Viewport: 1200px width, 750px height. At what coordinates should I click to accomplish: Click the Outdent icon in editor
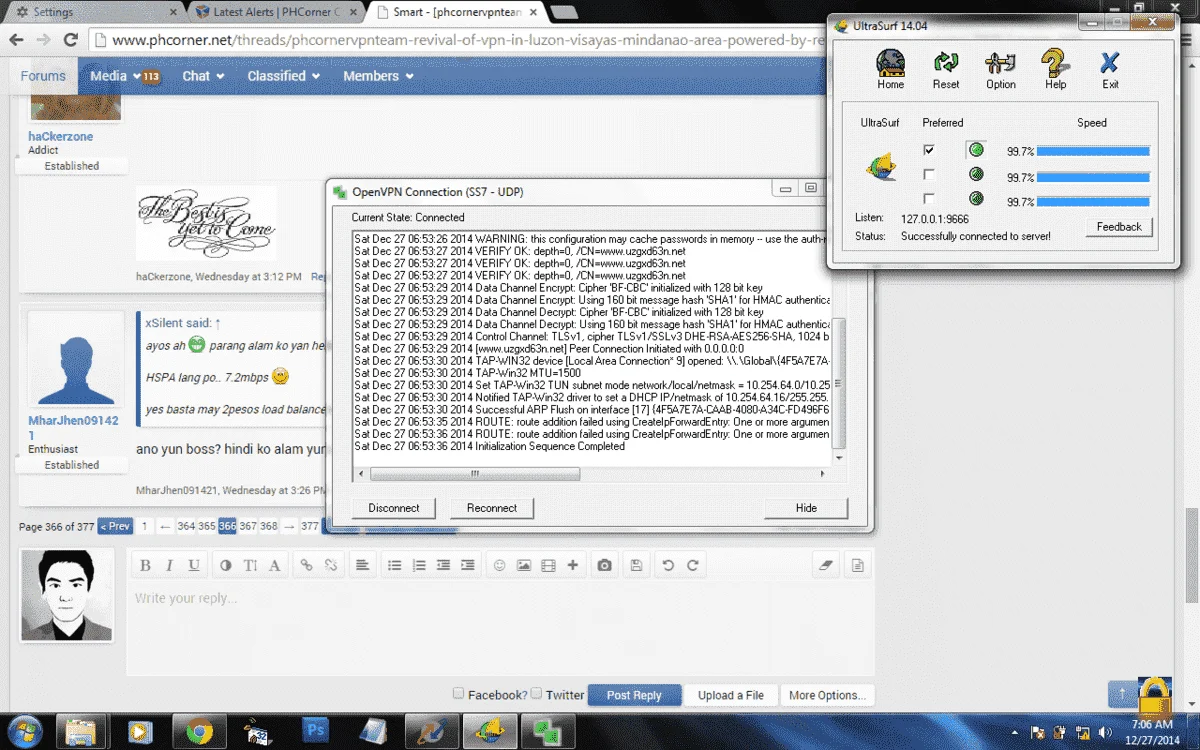(443, 565)
